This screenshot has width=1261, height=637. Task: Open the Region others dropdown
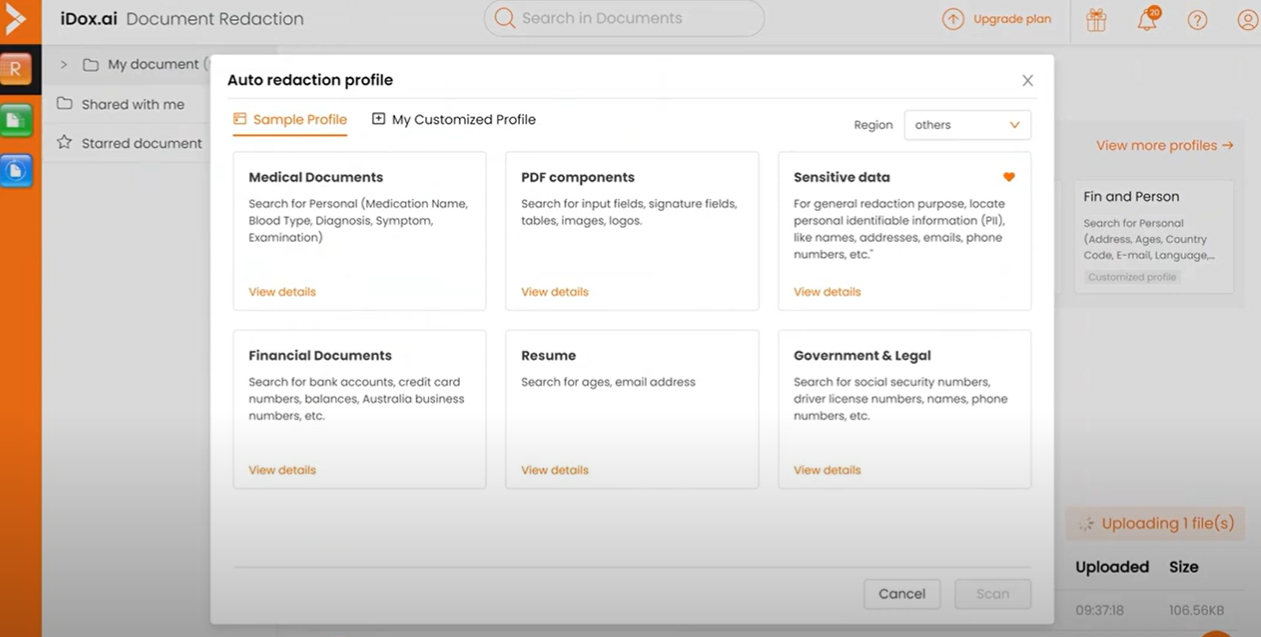tap(967, 125)
